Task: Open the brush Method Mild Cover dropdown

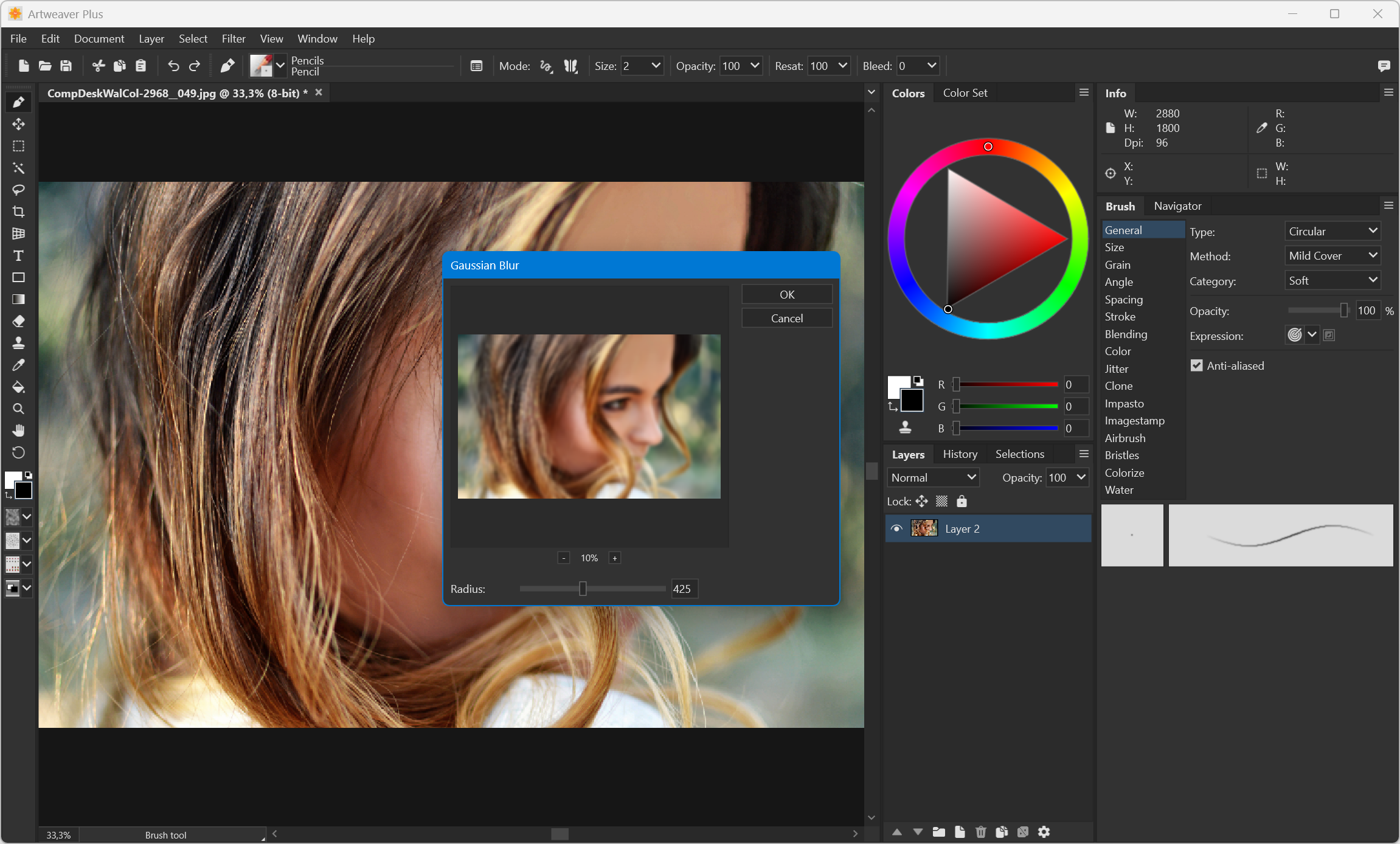Action: (1332, 256)
